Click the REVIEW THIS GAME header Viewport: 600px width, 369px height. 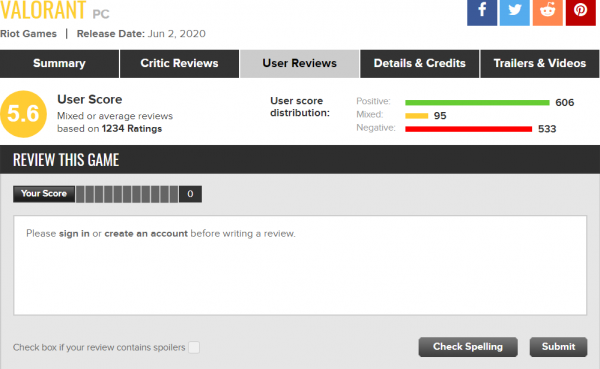pyautogui.click(x=66, y=160)
